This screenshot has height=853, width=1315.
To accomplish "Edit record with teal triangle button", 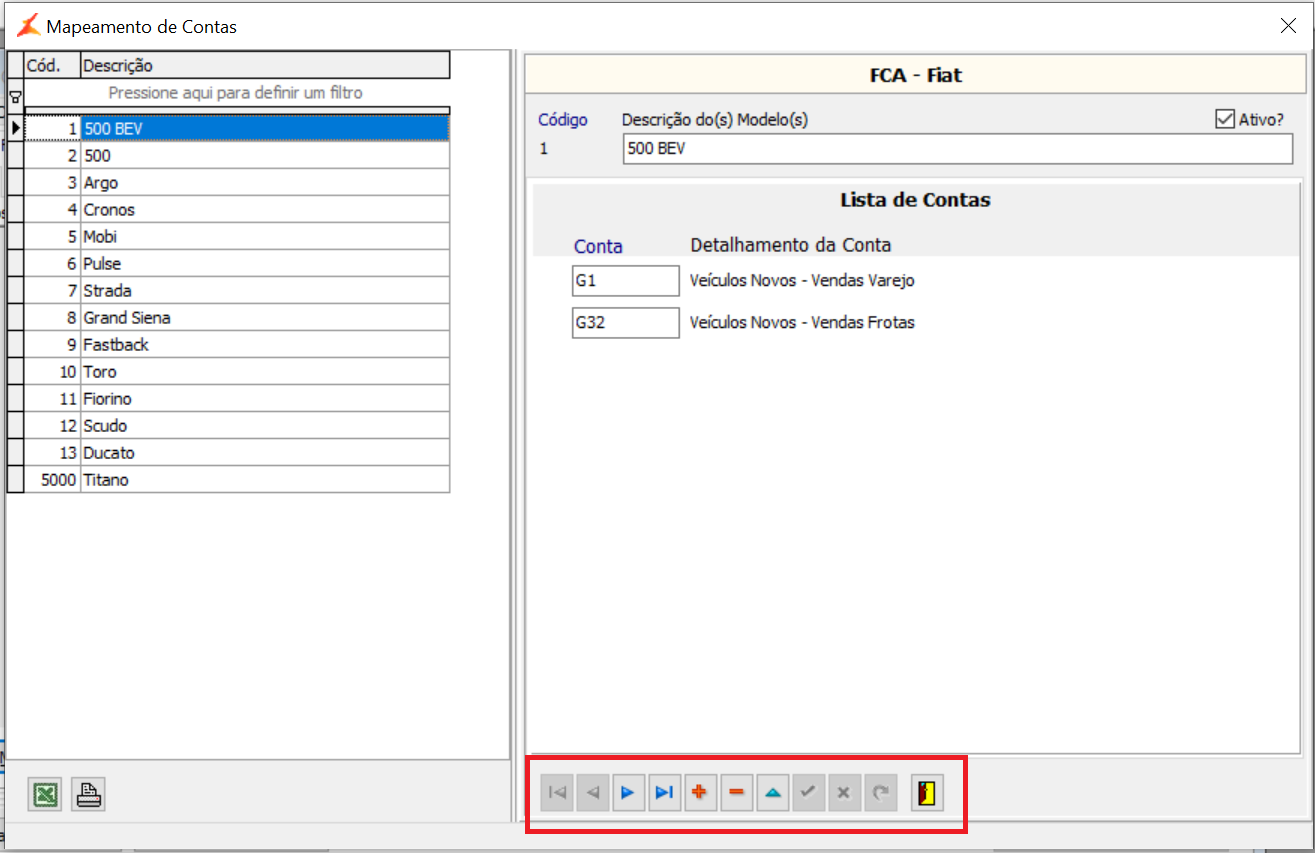I will point(773,793).
